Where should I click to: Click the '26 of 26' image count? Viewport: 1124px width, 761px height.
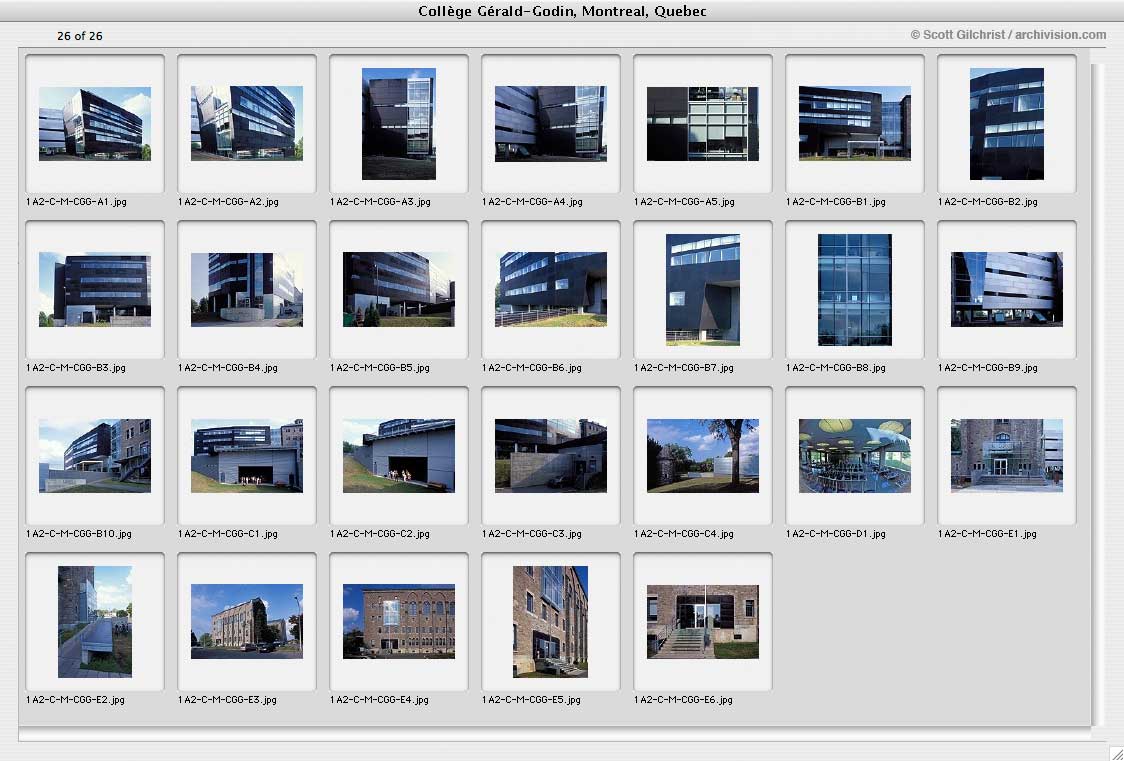(x=80, y=36)
